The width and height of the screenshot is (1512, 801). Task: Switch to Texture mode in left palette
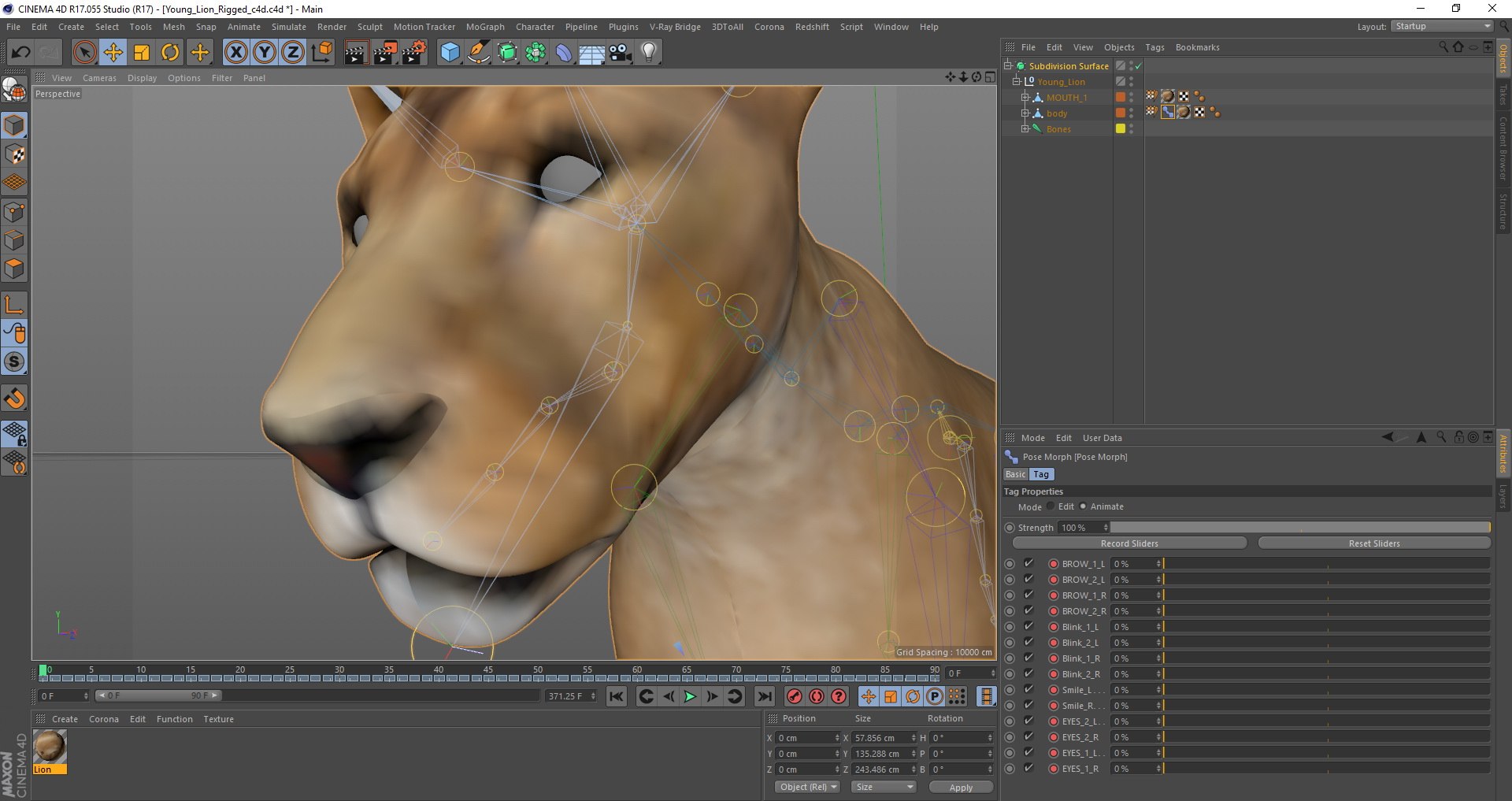coord(14,154)
